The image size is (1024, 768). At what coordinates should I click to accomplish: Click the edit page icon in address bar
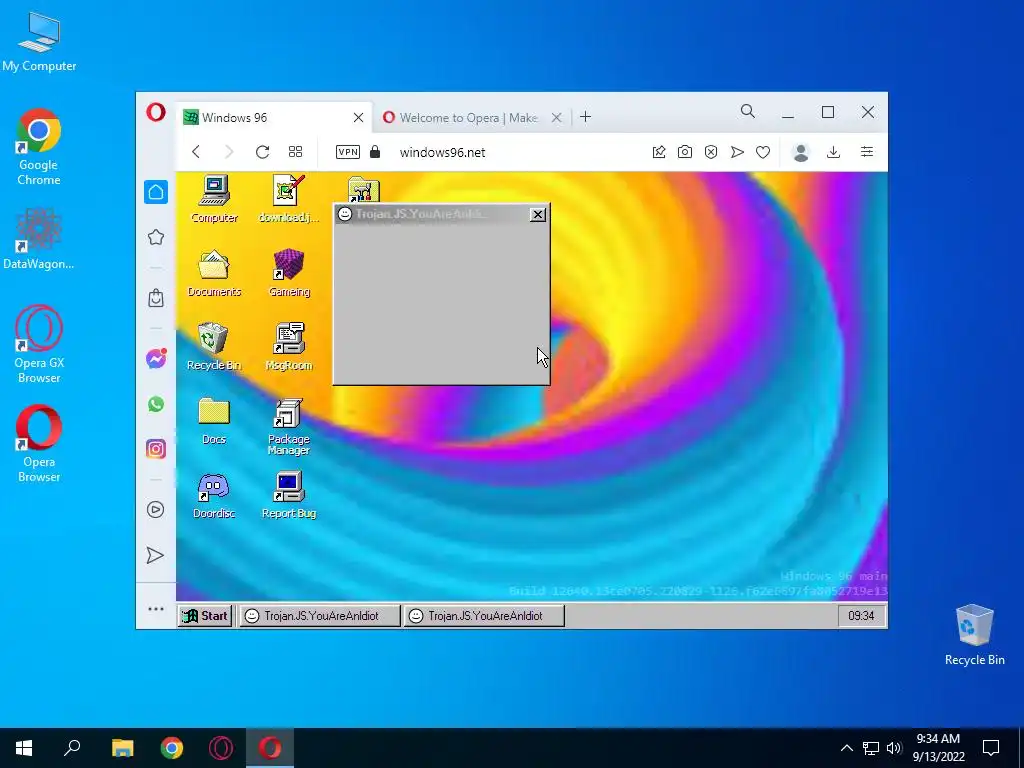coord(659,152)
